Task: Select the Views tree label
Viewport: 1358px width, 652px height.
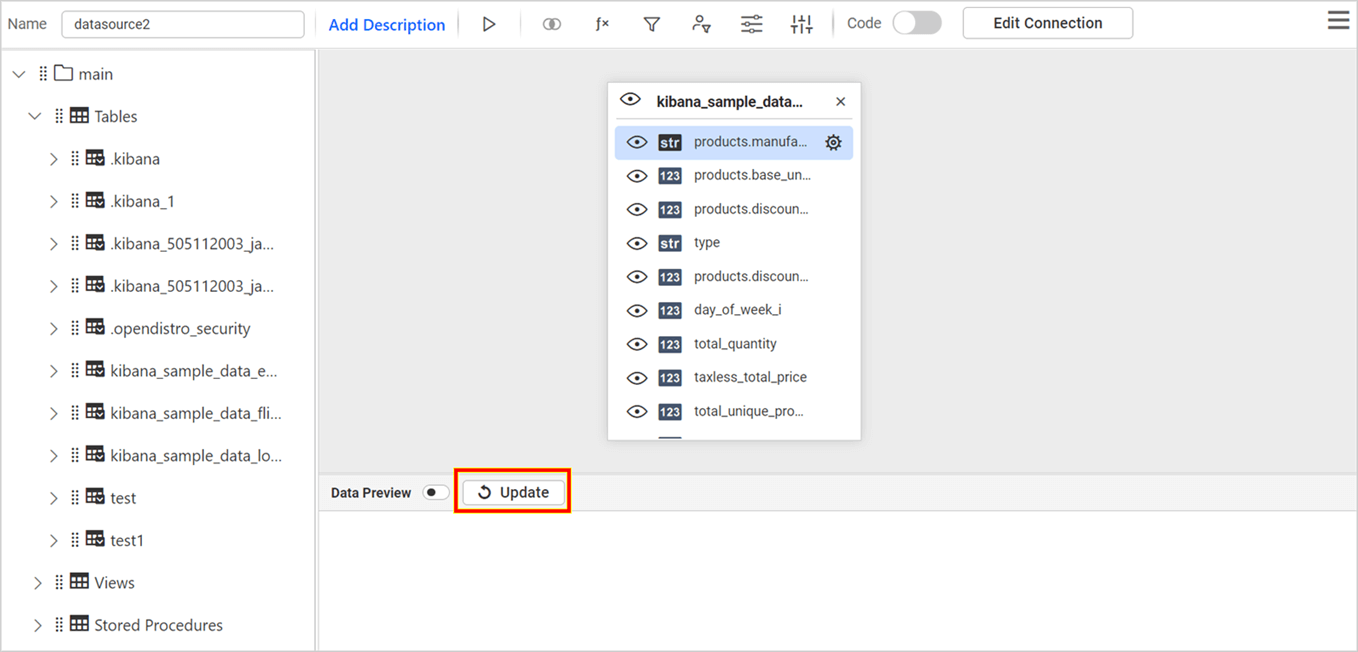Action: [114, 583]
